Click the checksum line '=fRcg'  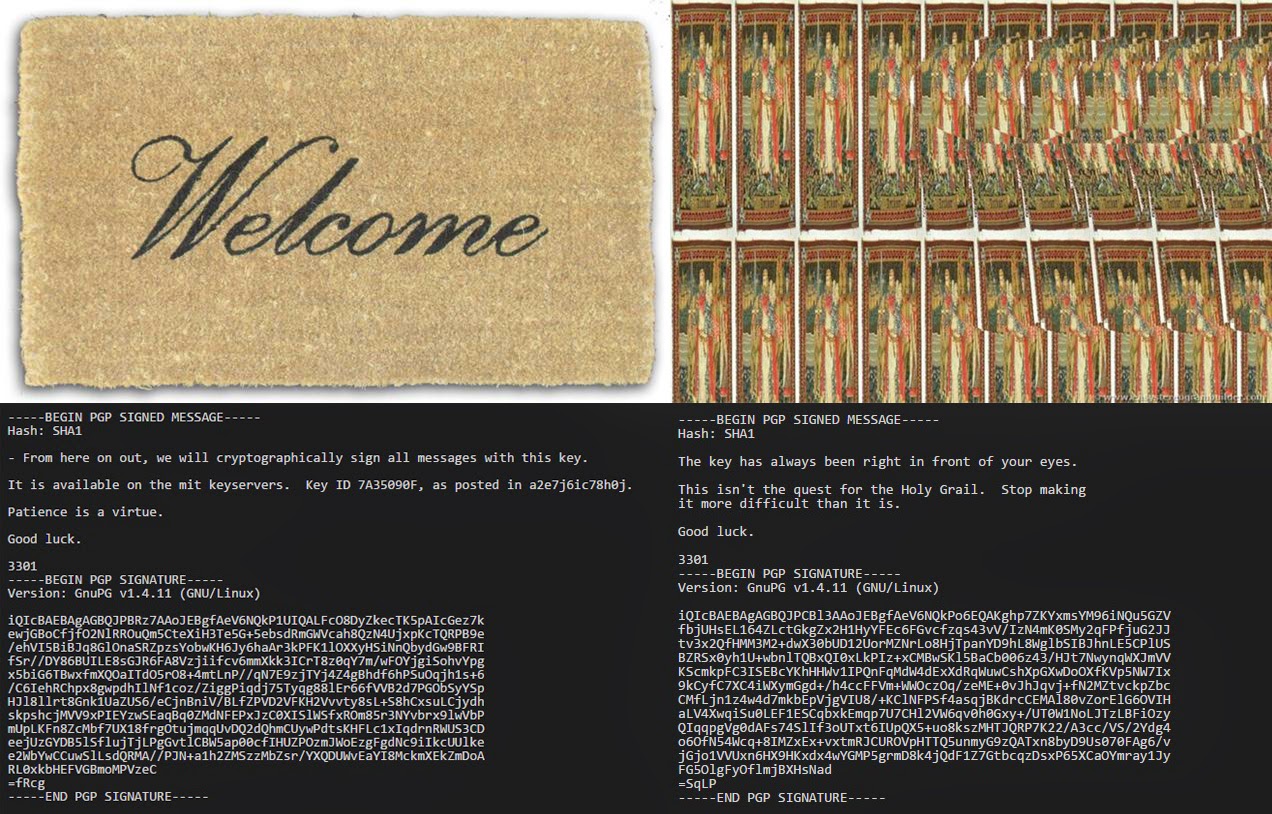[x=26, y=783]
